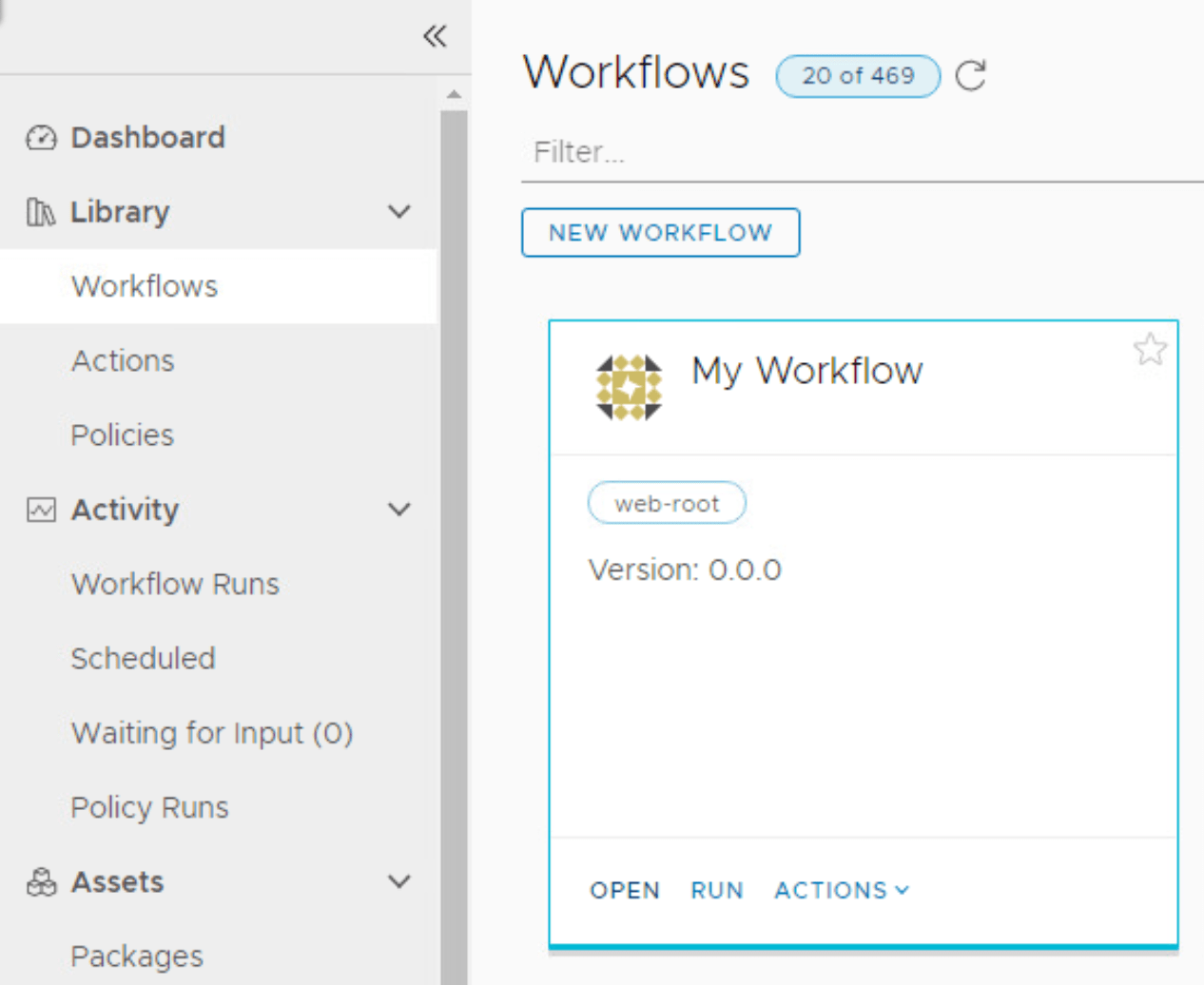Screen dimensions: 1204x985
Task: Click the Assets section label
Action: pos(117,882)
